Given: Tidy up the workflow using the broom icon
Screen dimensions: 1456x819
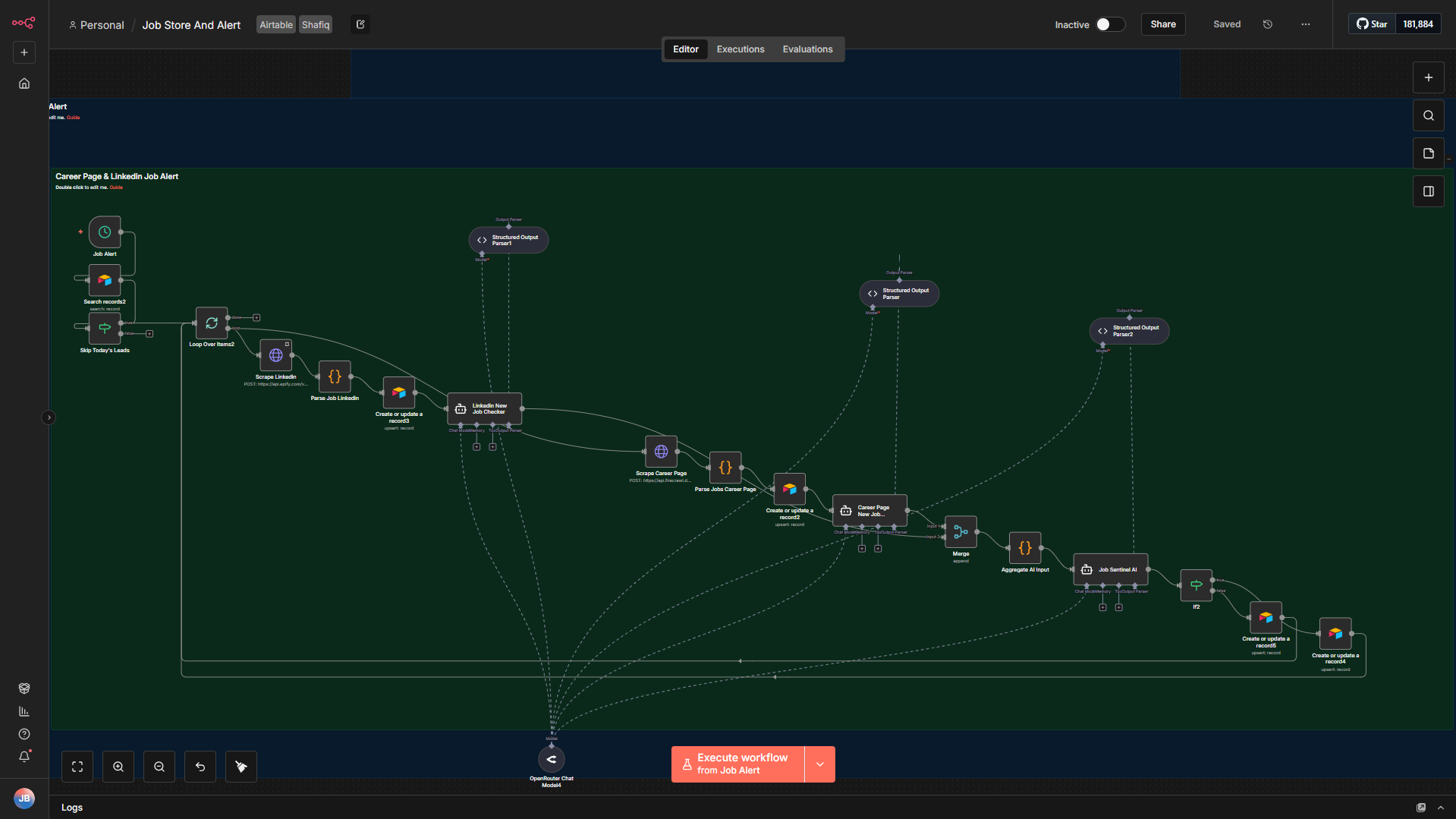Looking at the screenshot, I should [x=241, y=766].
